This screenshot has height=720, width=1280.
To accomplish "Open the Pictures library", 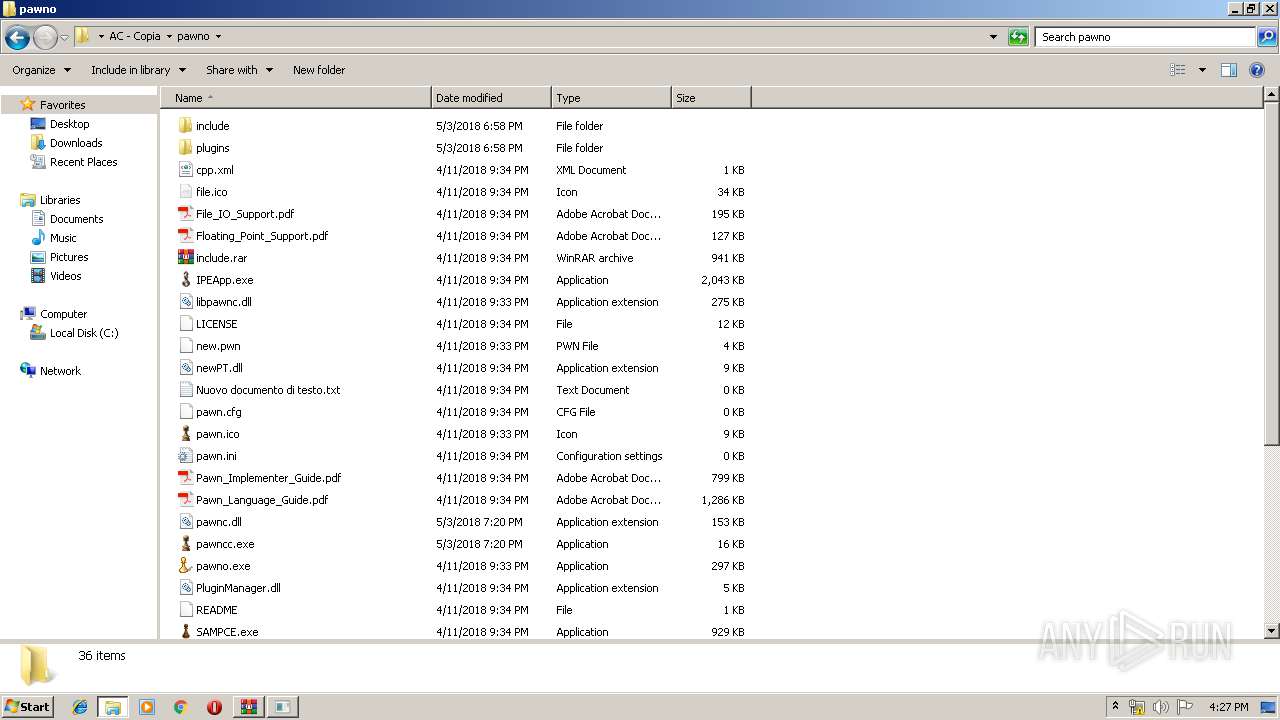I will [69, 257].
